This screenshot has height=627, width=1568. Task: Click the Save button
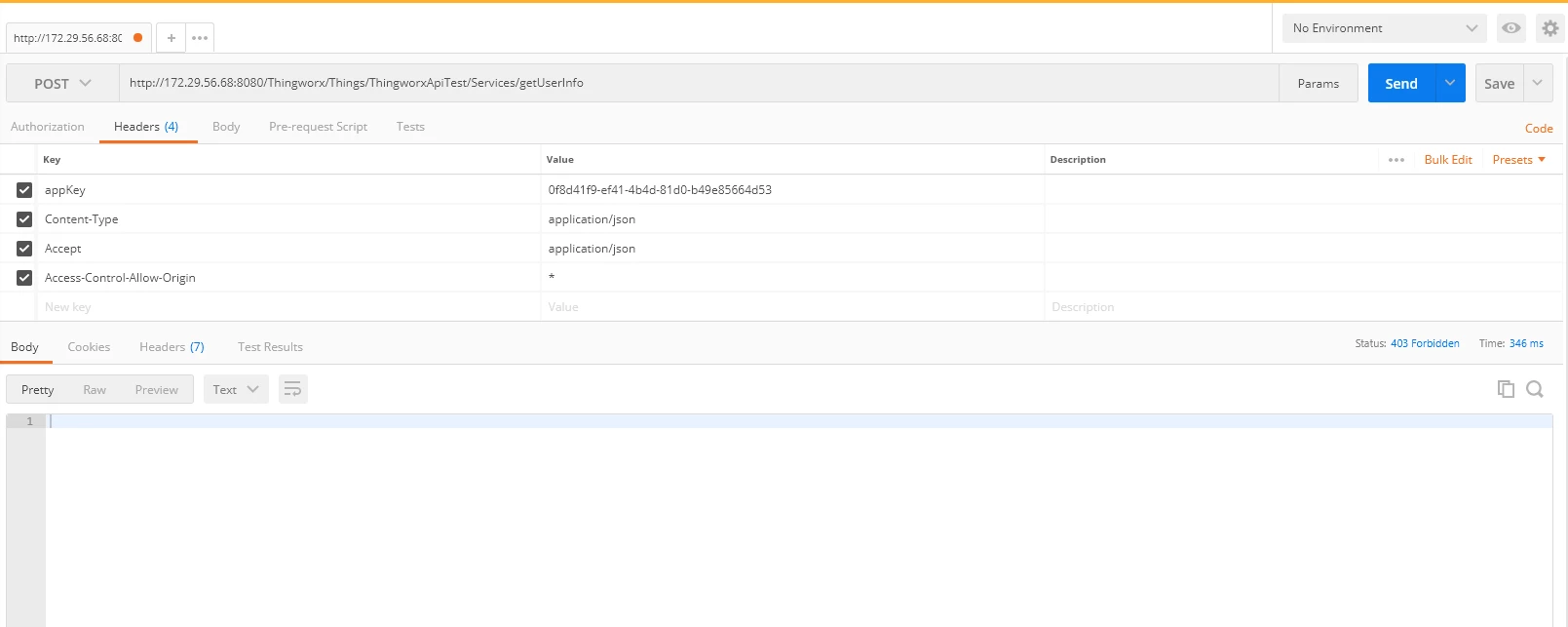click(x=1500, y=83)
